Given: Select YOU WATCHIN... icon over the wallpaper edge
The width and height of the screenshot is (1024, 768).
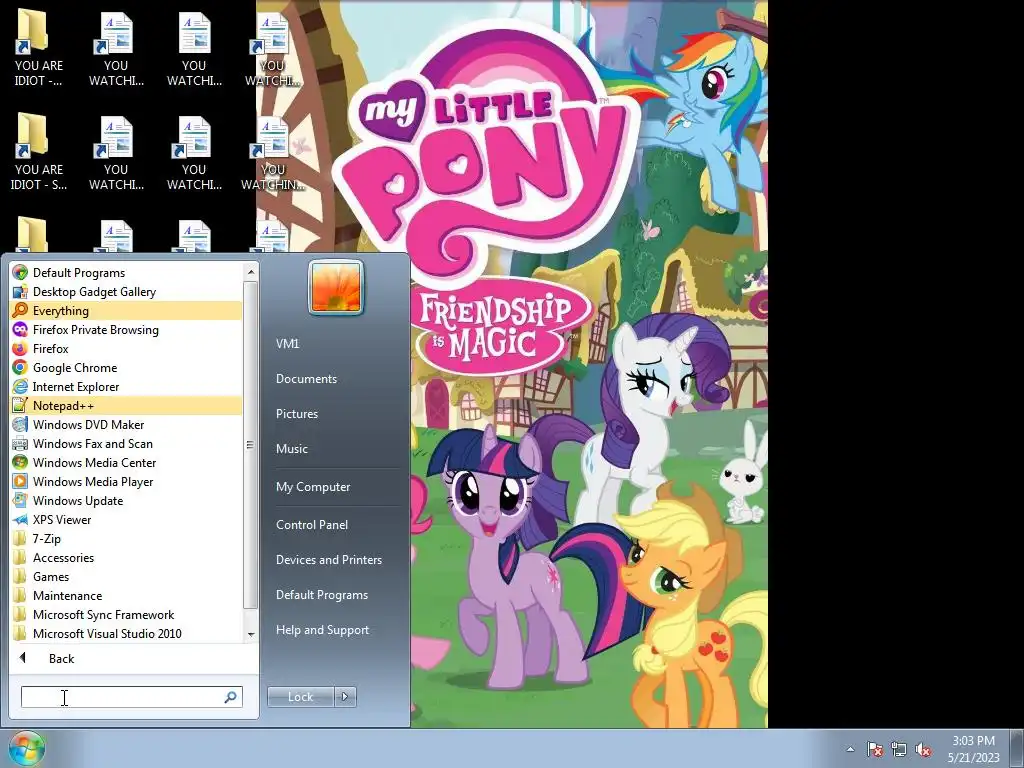Looking at the screenshot, I should 272,153.
